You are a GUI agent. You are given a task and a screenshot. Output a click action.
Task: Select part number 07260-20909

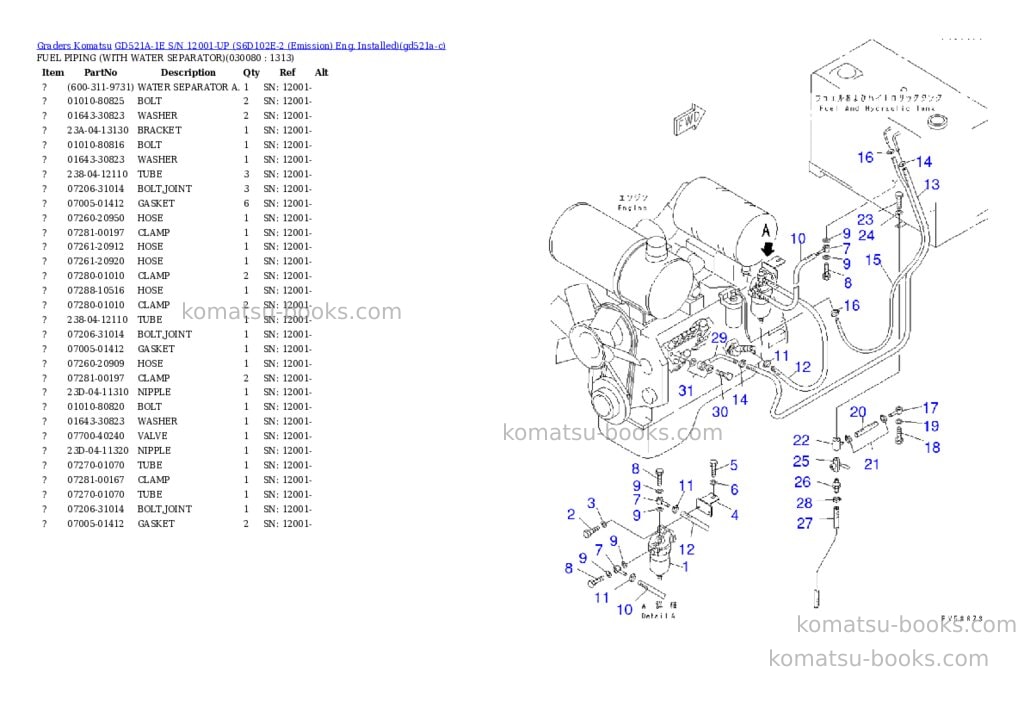click(x=95, y=364)
